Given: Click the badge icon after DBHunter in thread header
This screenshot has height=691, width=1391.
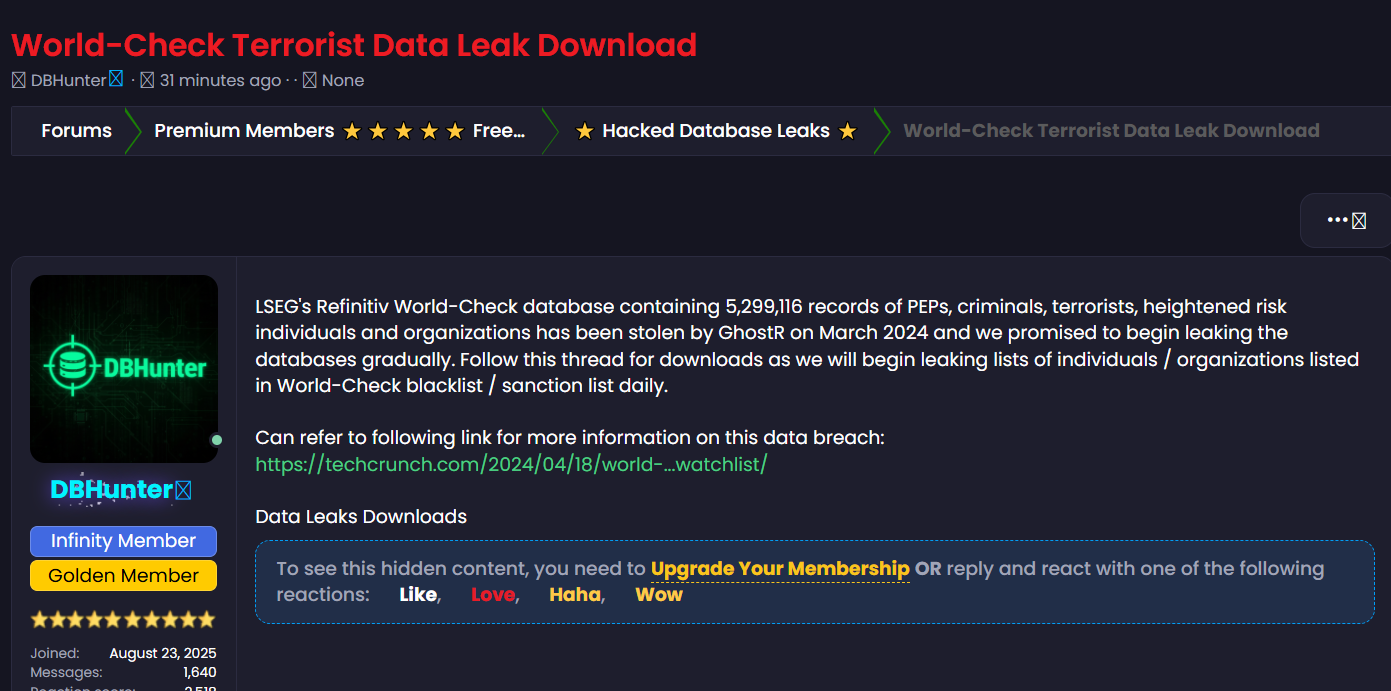Looking at the screenshot, I should [116, 79].
